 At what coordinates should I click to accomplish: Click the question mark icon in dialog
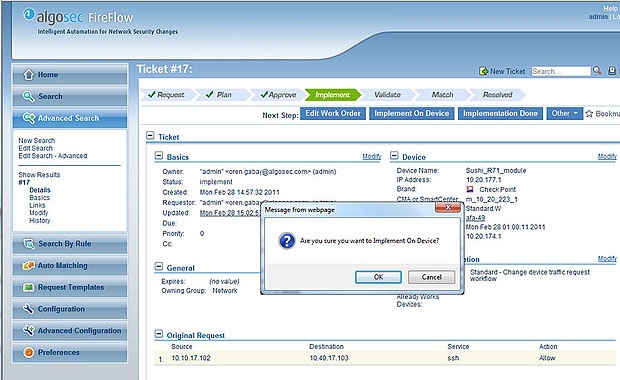[x=287, y=240]
